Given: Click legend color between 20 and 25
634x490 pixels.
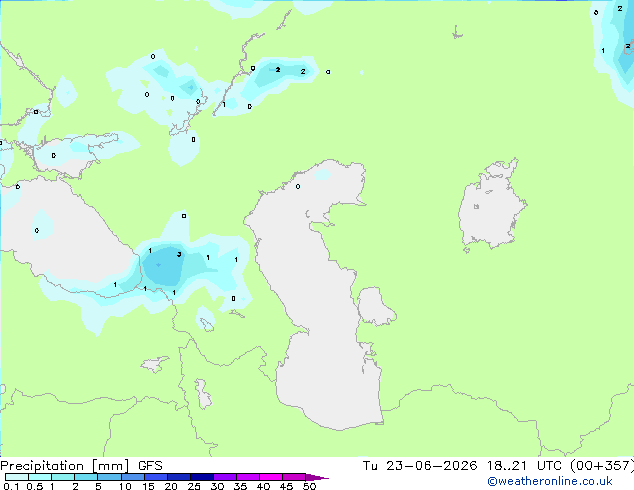Looking at the screenshot, I should click(x=178, y=477).
